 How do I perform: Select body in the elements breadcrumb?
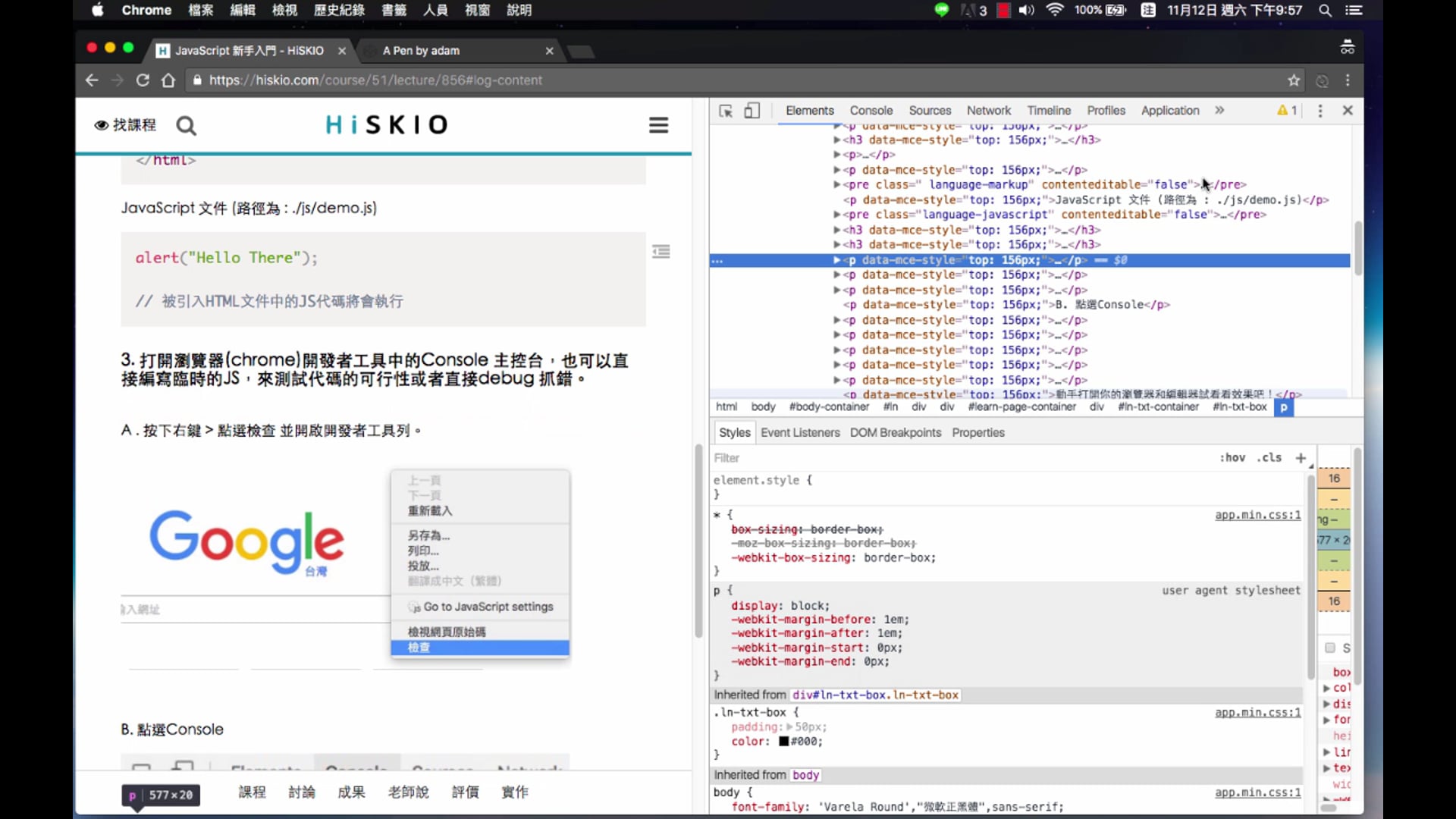(762, 407)
